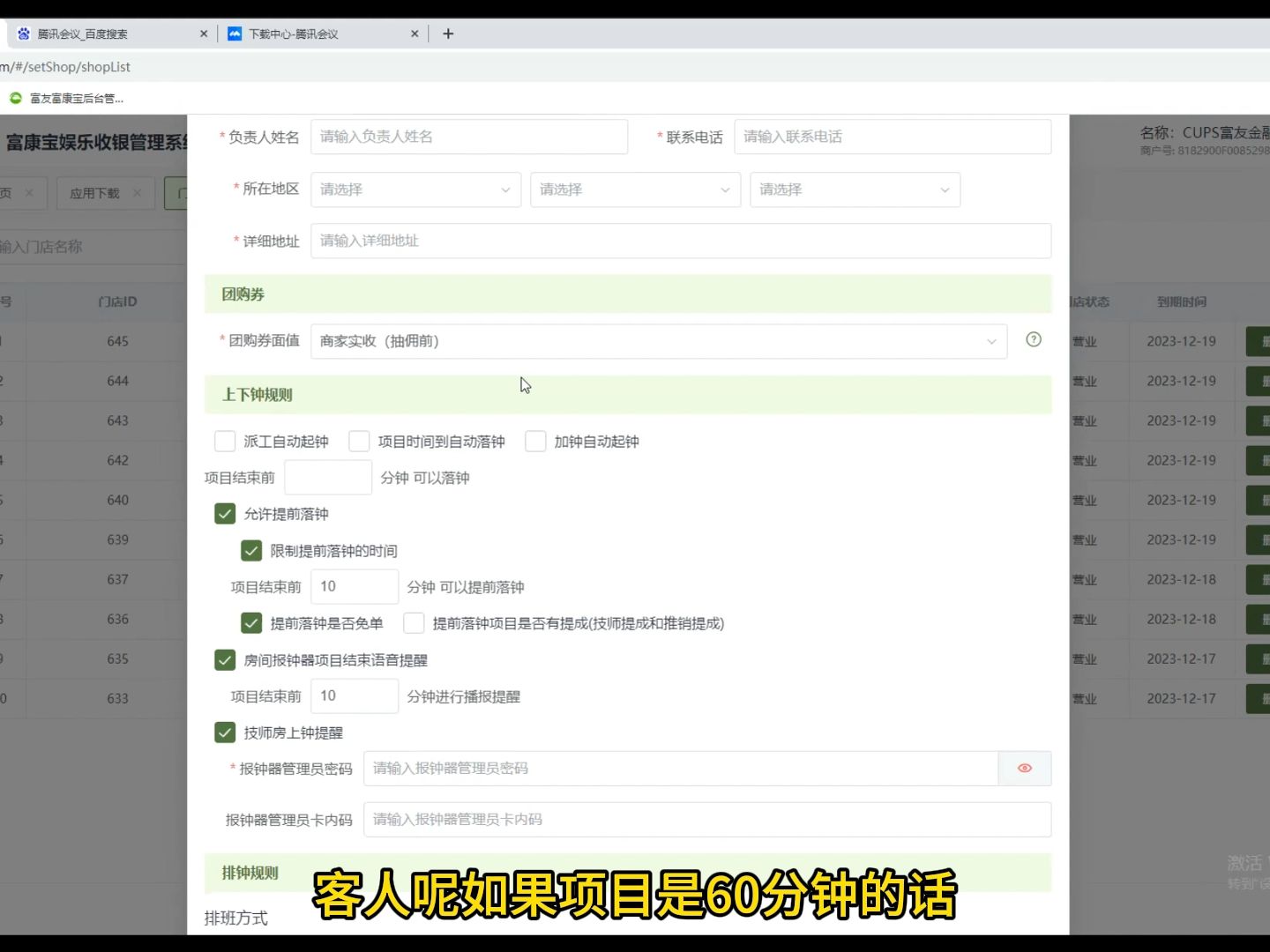Click the Tencent Meeting favicon on second tab

[x=234, y=33]
